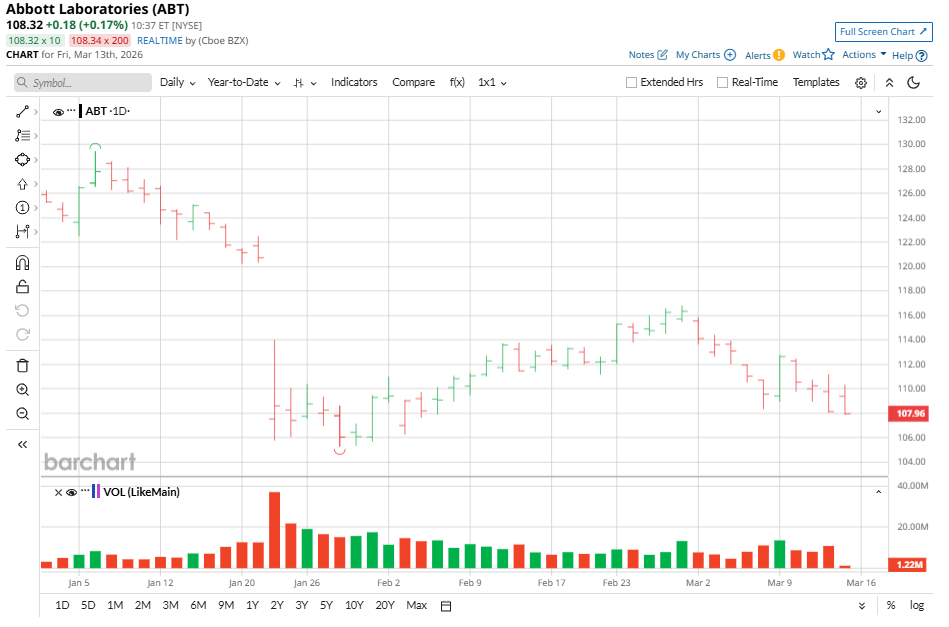Select the 5D time range
Image resolution: width=949 pixels, height=627 pixels.
tap(88, 605)
